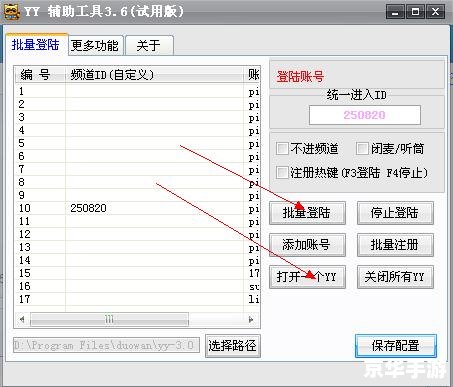Select row number 16 in the list

click(138, 286)
